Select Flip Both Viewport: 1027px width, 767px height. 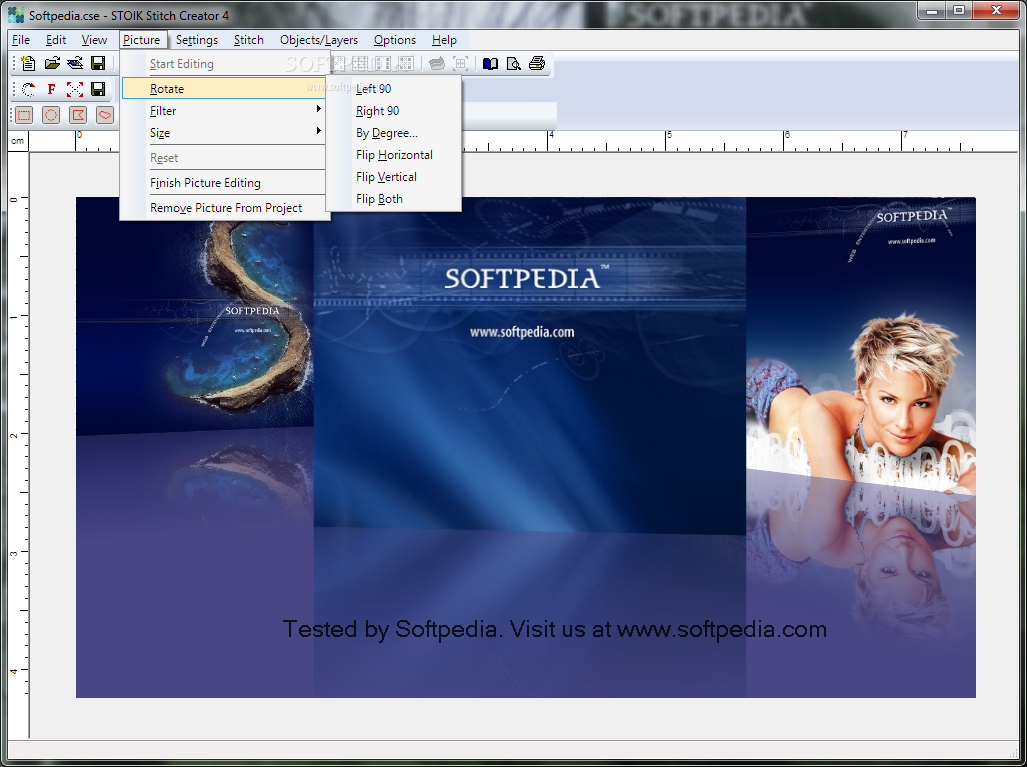click(394, 199)
